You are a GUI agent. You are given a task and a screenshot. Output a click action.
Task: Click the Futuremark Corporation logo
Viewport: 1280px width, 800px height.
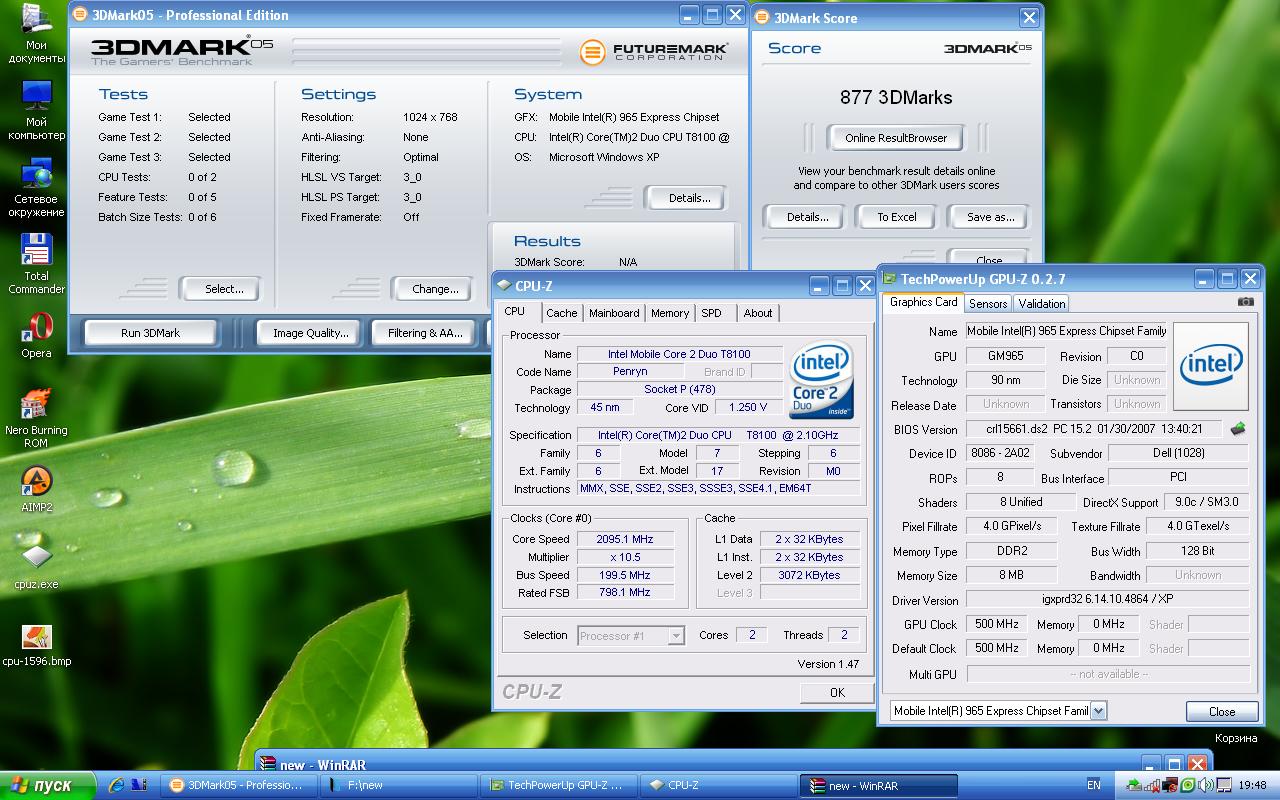(655, 50)
